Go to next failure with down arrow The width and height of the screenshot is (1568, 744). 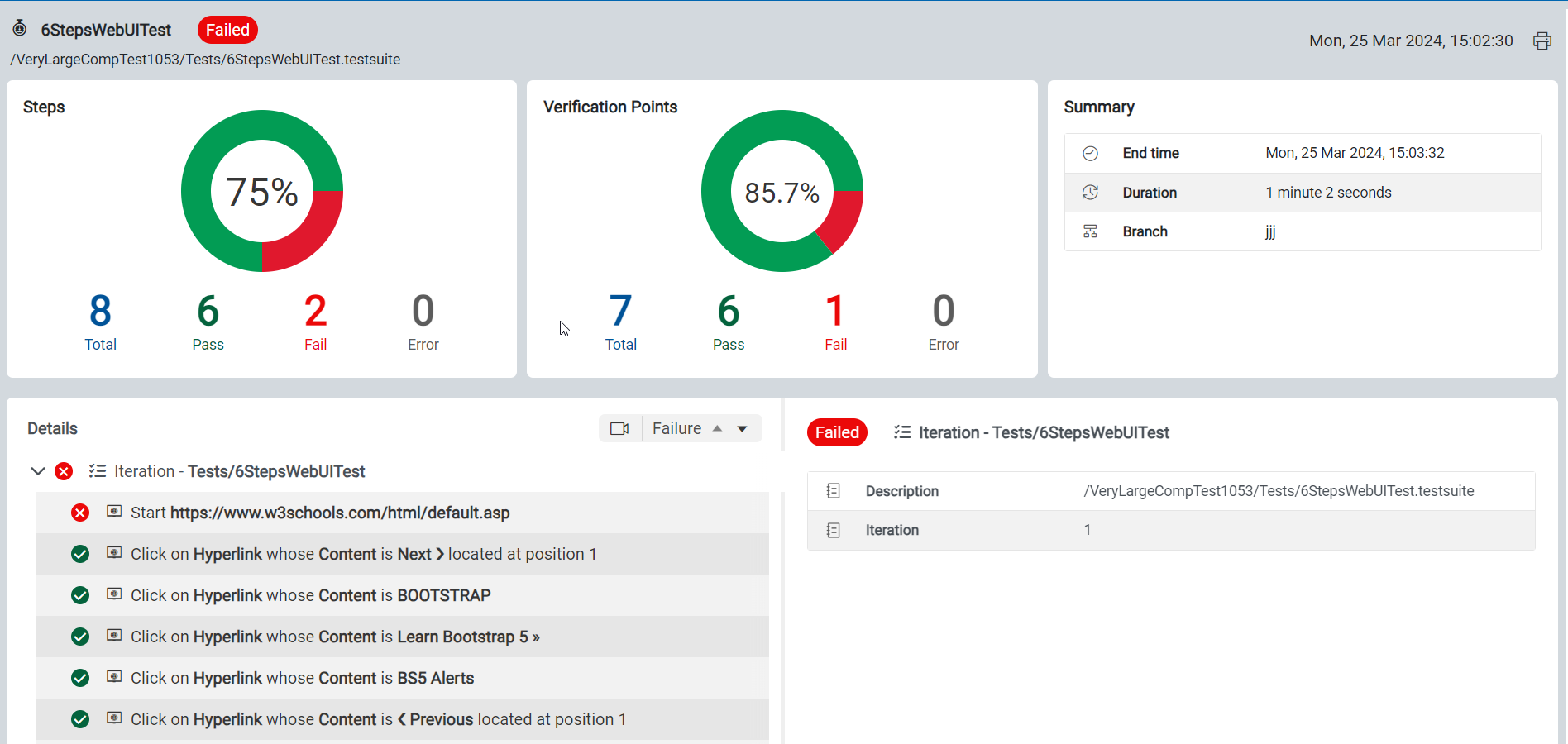(x=742, y=428)
